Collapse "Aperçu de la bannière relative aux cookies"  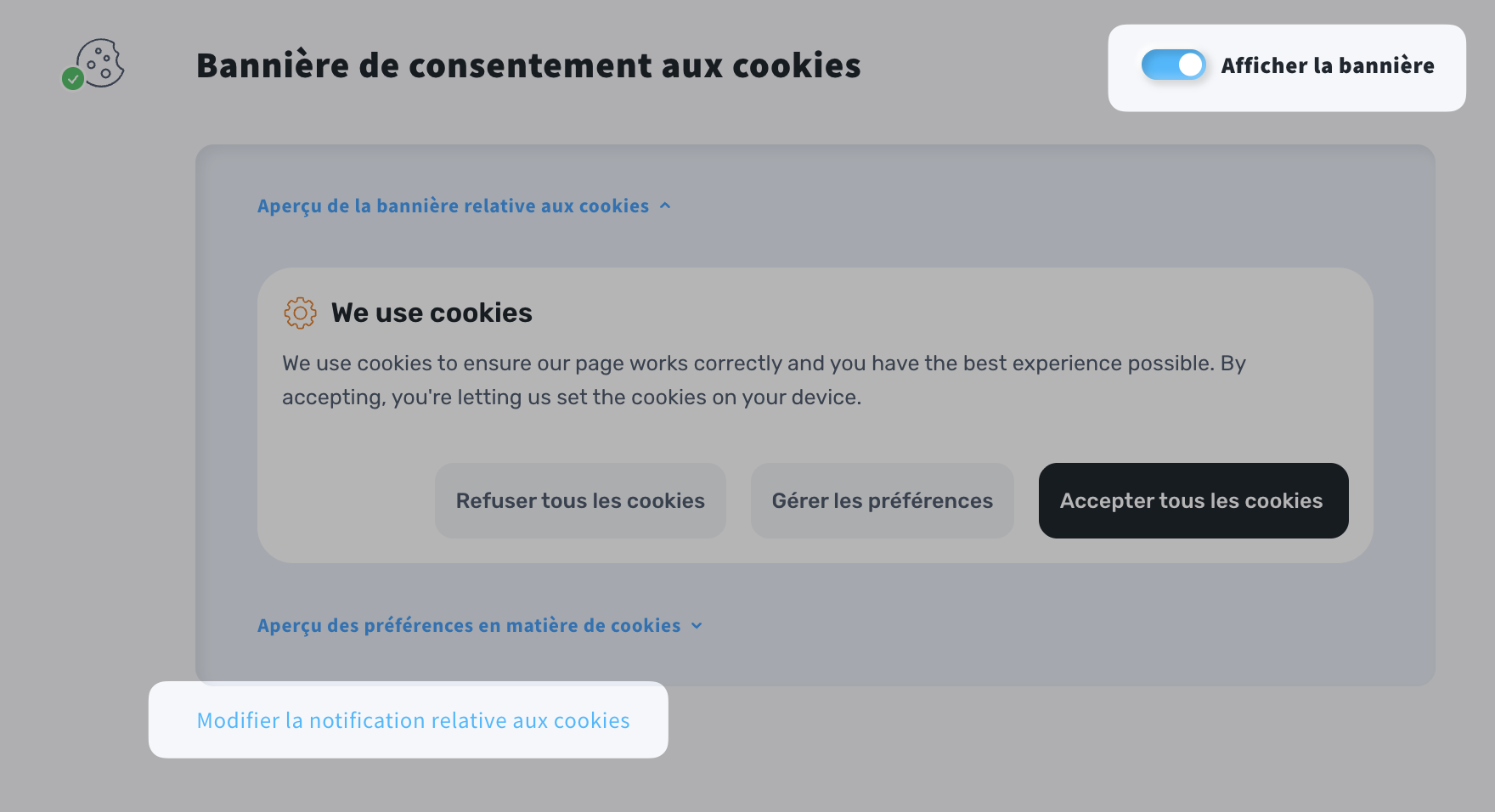click(453, 206)
